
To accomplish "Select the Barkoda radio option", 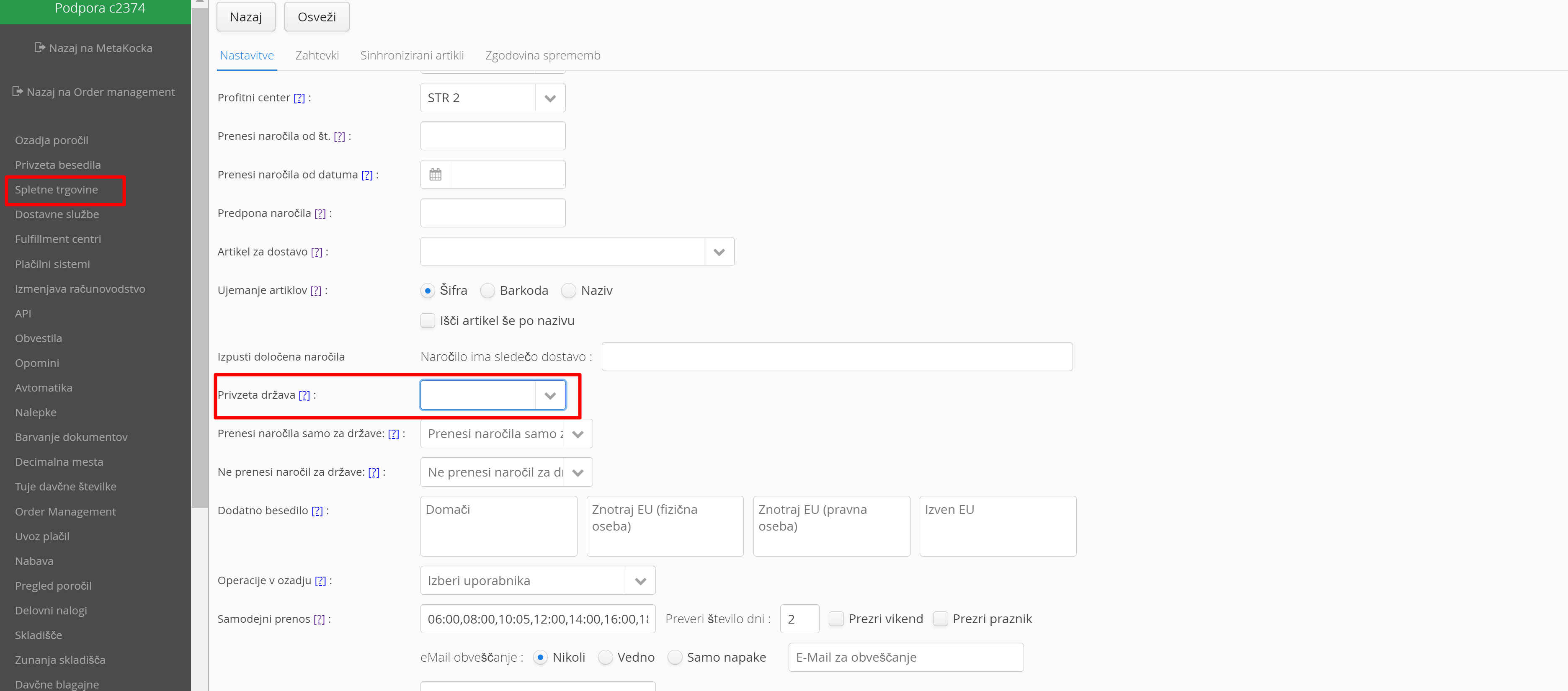I will pos(487,291).
